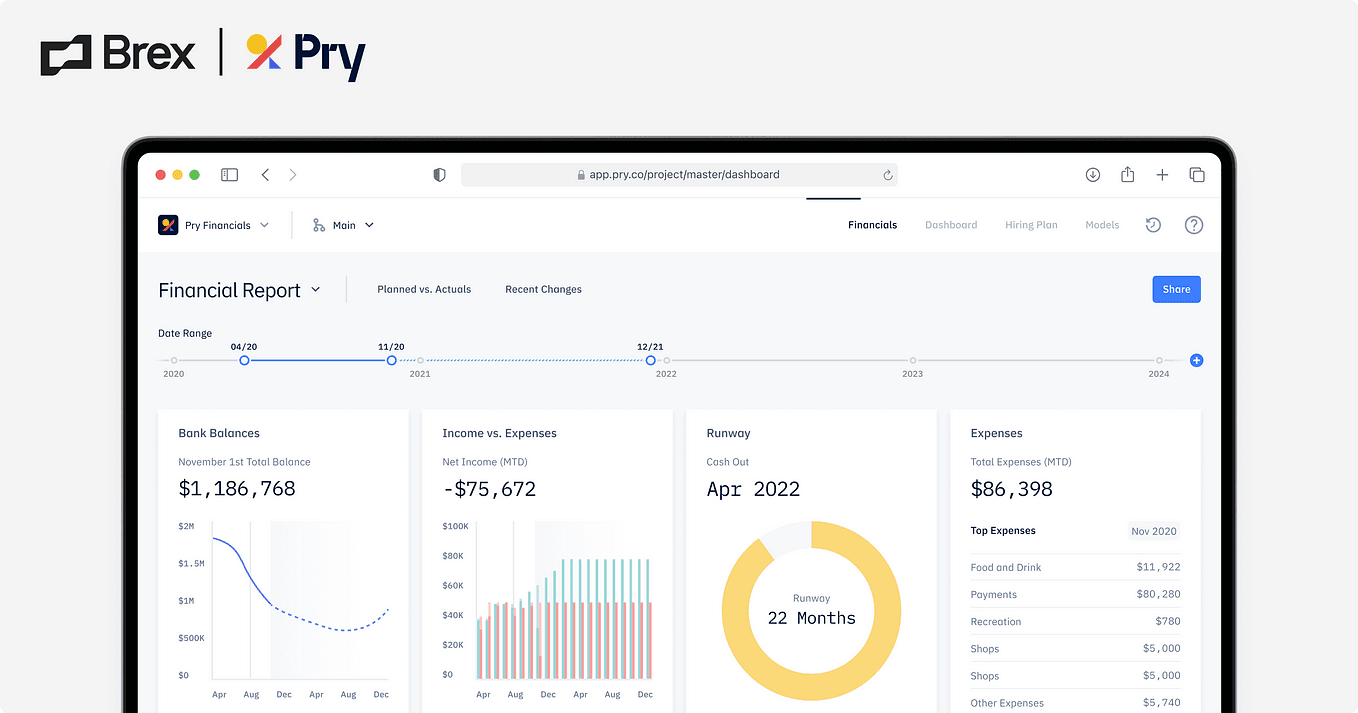Select Planned vs. Actuals view

pyautogui.click(x=424, y=289)
